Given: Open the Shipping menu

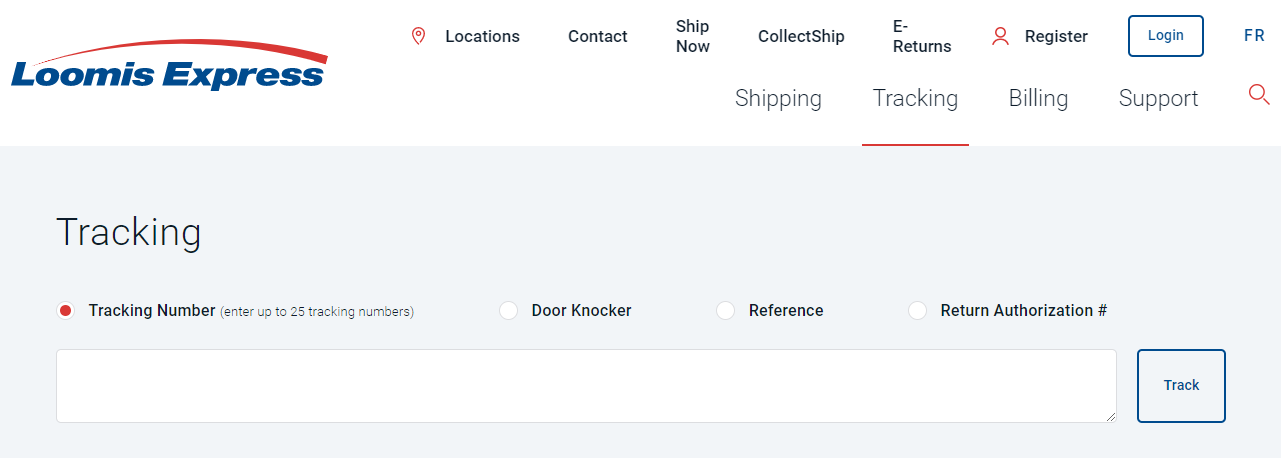Looking at the screenshot, I should pos(778,98).
